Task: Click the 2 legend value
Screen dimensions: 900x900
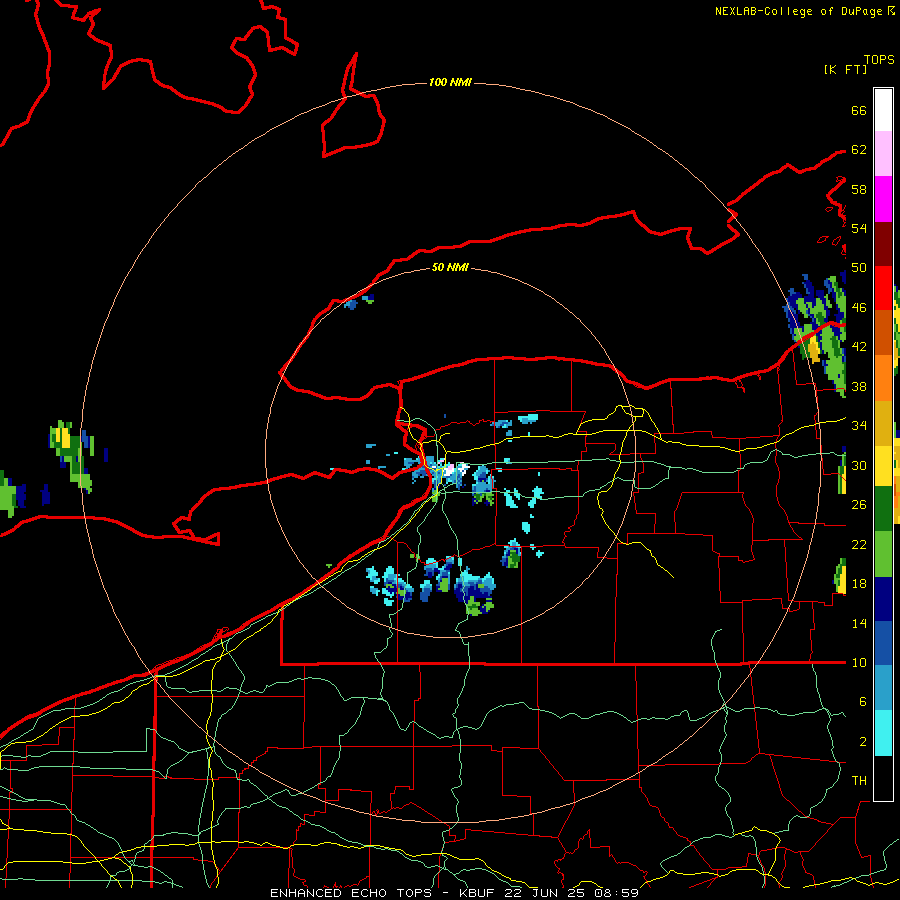Action: 862,742
